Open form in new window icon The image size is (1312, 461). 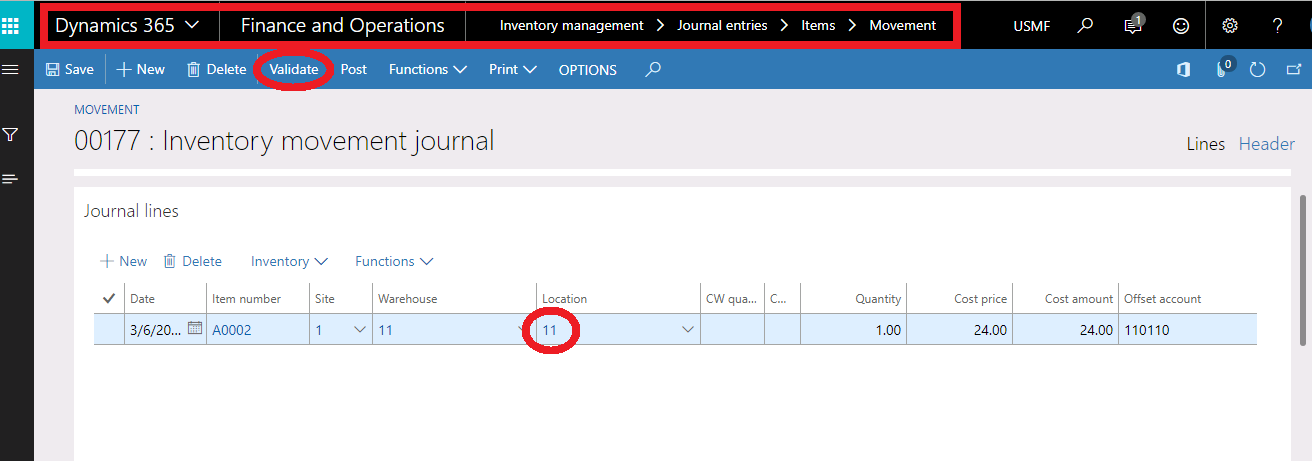pyautogui.click(x=1293, y=70)
